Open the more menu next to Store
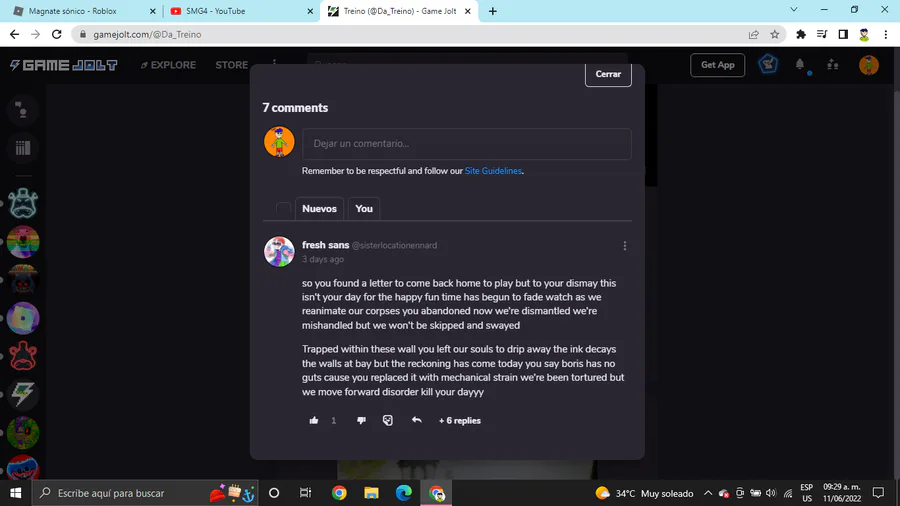The image size is (900, 506). [x=274, y=64]
